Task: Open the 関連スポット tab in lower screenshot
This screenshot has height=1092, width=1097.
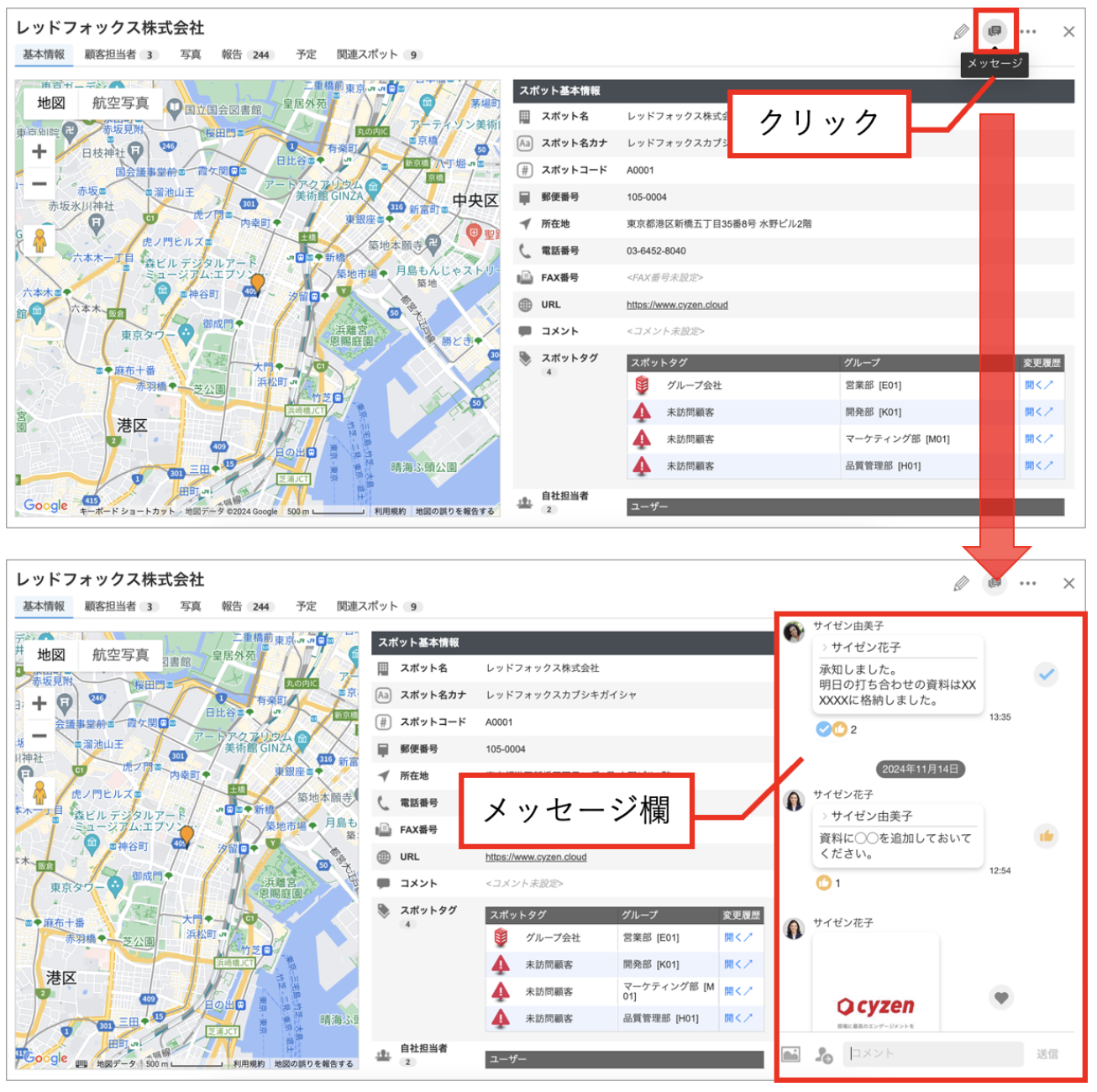Action: tap(379, 606)
